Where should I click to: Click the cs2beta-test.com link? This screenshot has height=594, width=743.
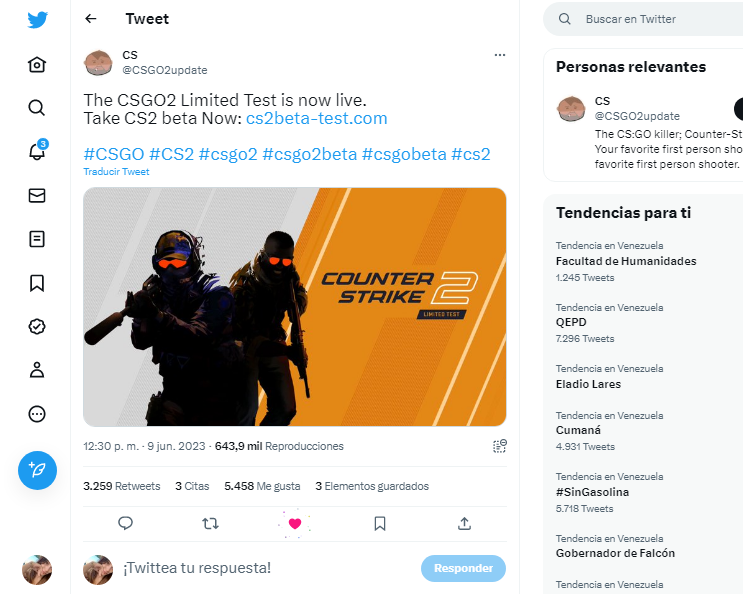[317, 118]
